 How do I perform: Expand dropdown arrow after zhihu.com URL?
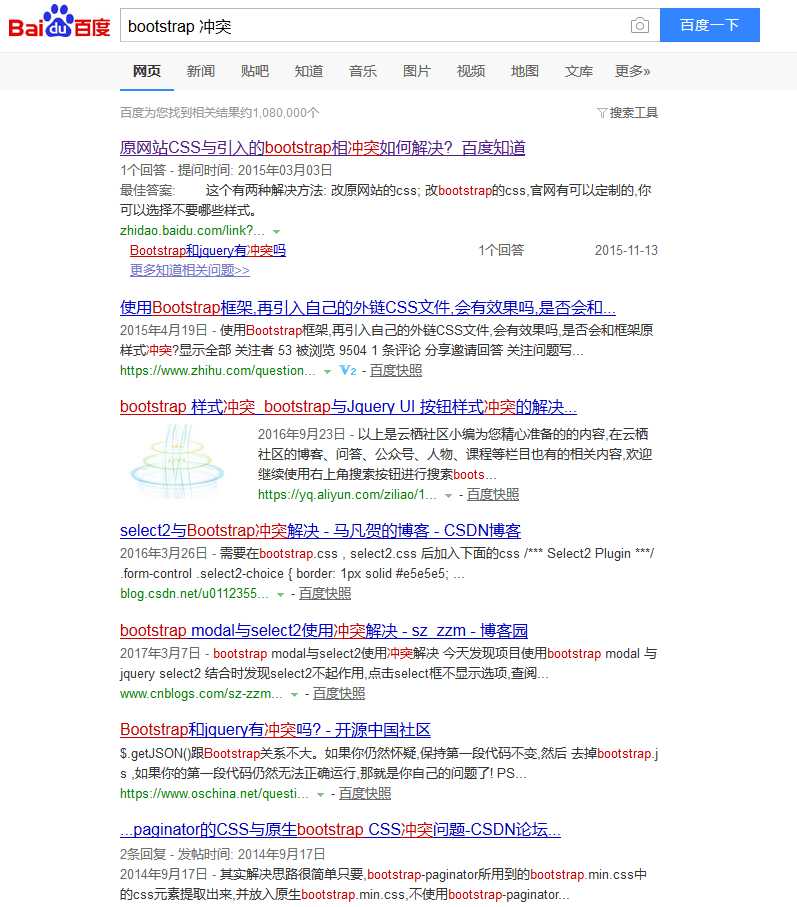(327, 371)
